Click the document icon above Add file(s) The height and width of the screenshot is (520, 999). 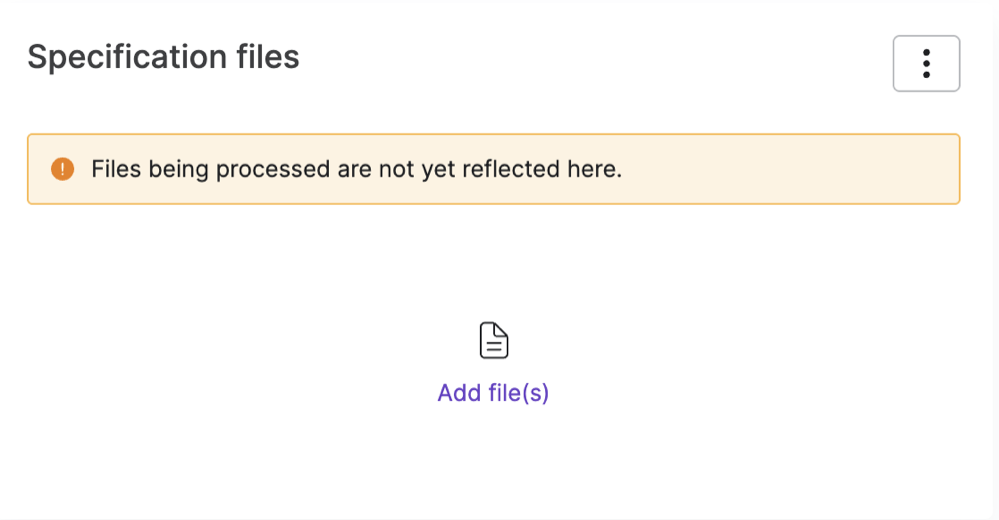(494, 340)
